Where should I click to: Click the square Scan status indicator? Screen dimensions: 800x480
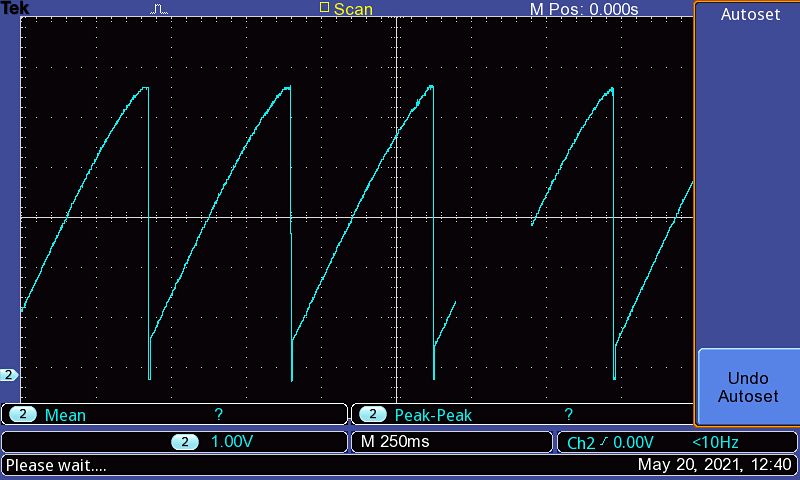pos(324,8)
